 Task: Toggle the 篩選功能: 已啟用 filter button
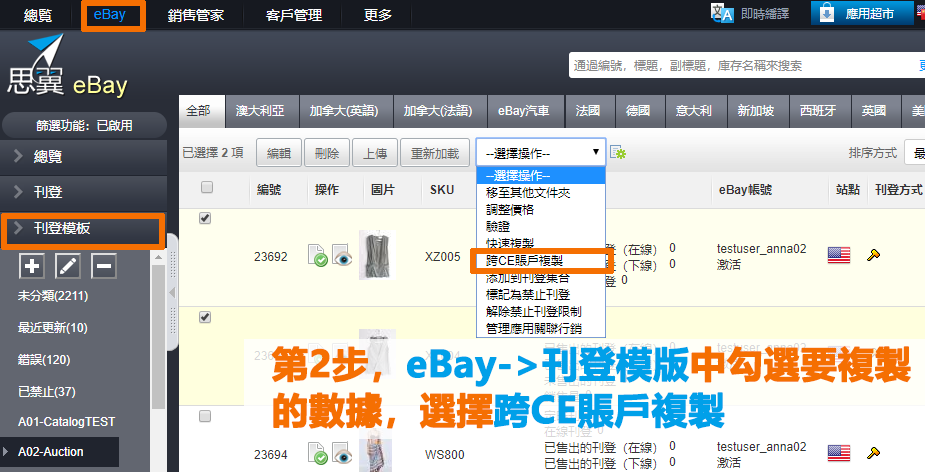point(84,125)
